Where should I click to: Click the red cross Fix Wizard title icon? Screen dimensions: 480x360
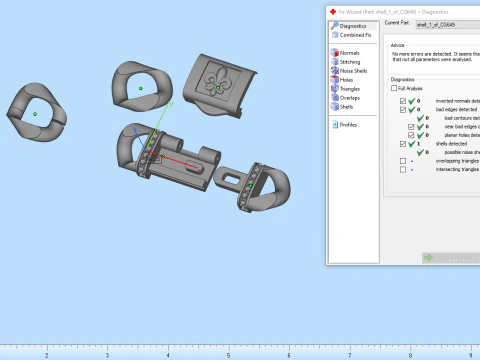(333, 12)
